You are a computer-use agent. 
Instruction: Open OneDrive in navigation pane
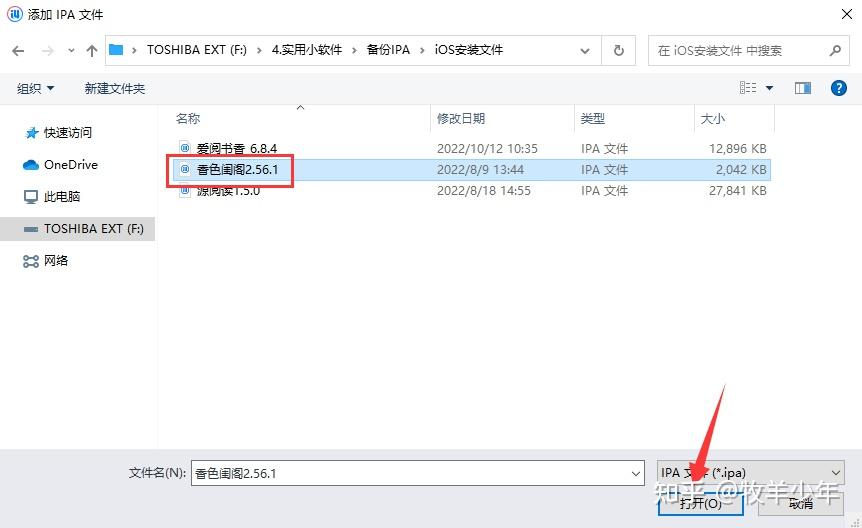click(x=71, y=164)
